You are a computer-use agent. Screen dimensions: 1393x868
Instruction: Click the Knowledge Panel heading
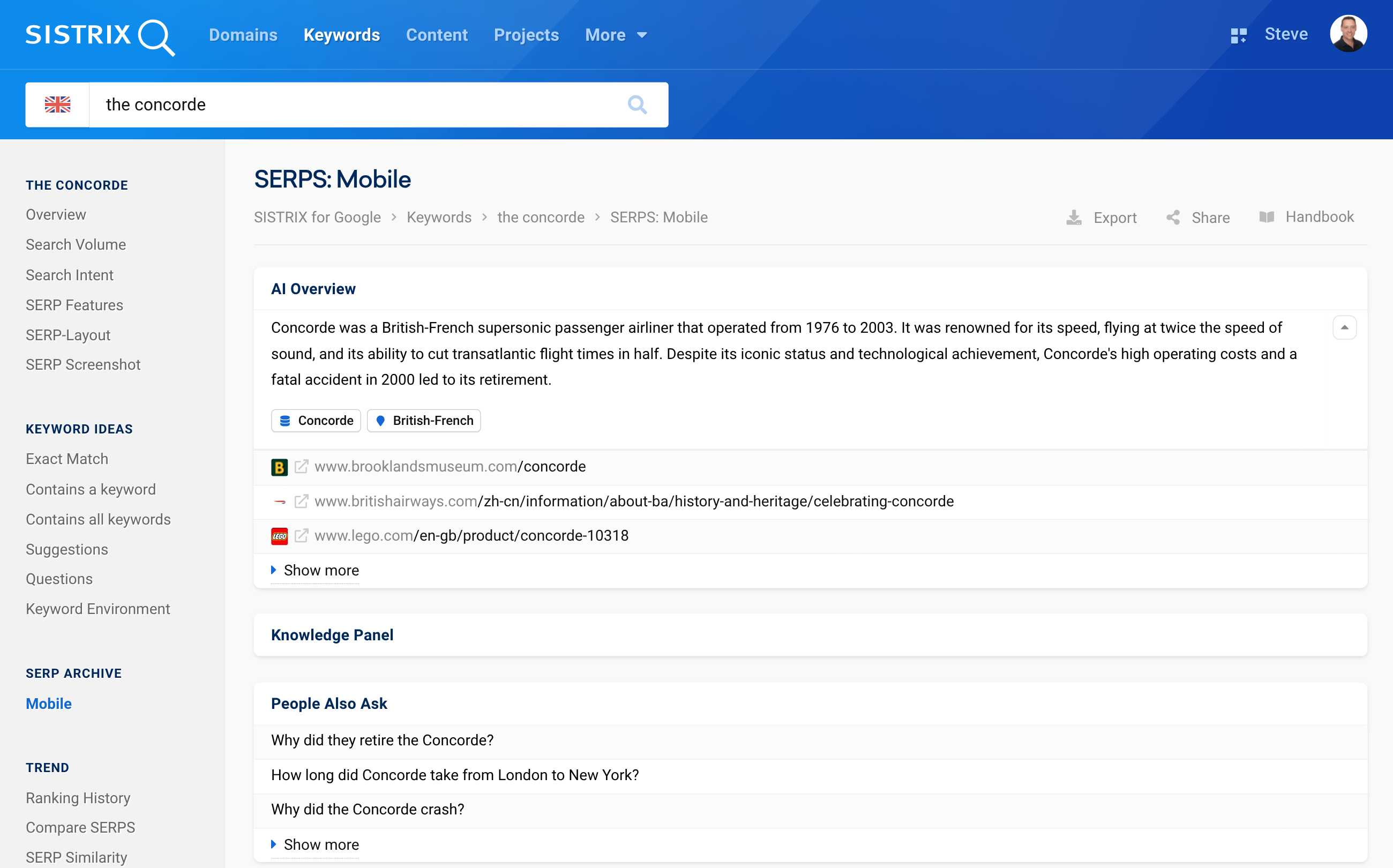[332, 635]
